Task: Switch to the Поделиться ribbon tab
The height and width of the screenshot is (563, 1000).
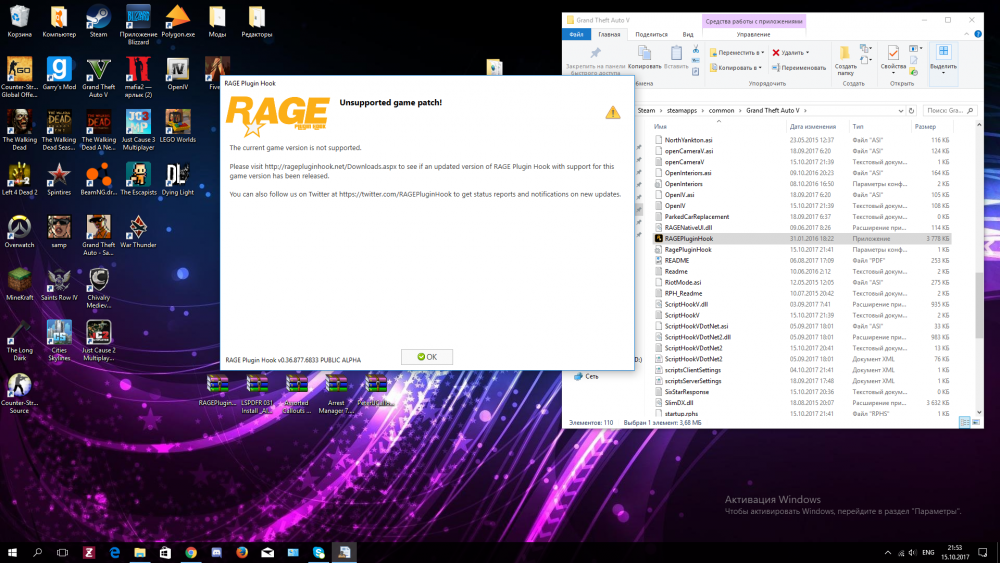Action: 651,34
